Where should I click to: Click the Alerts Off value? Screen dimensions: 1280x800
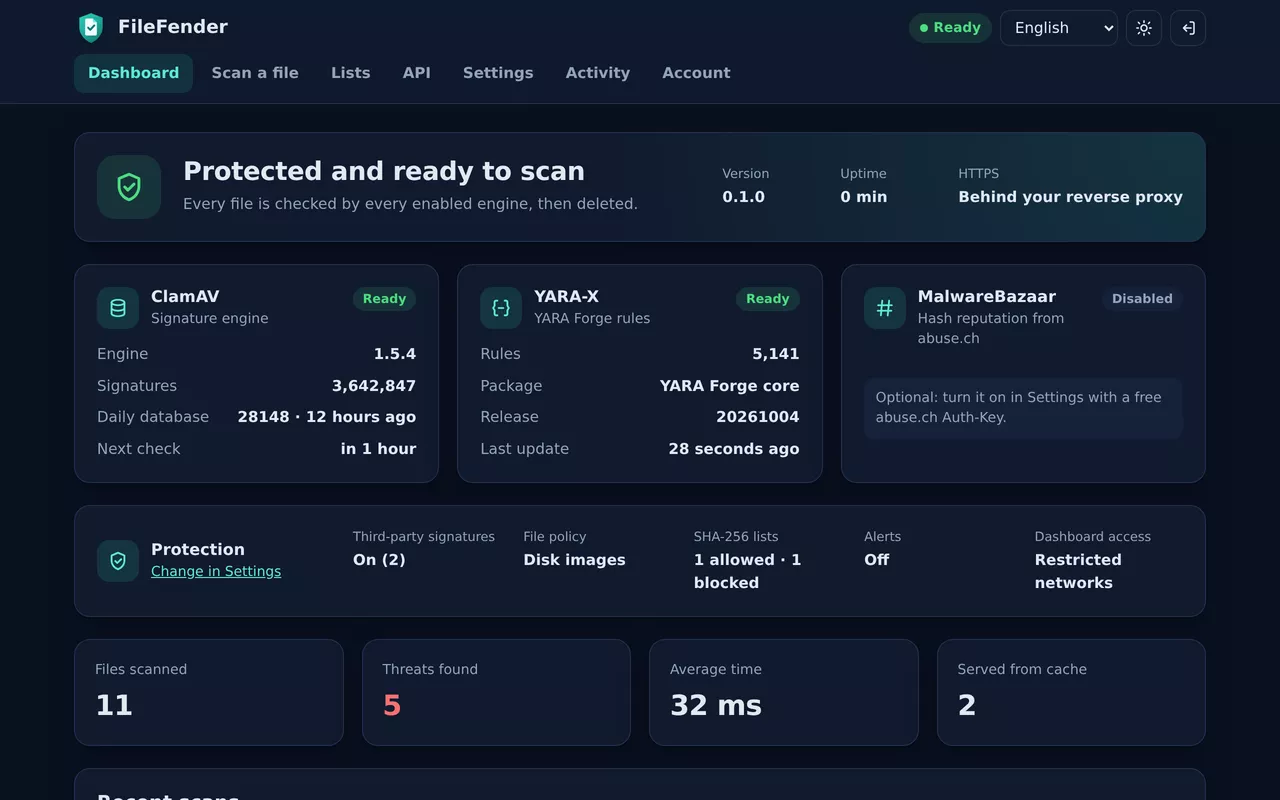pyautogui.click(x=876, y=560)
